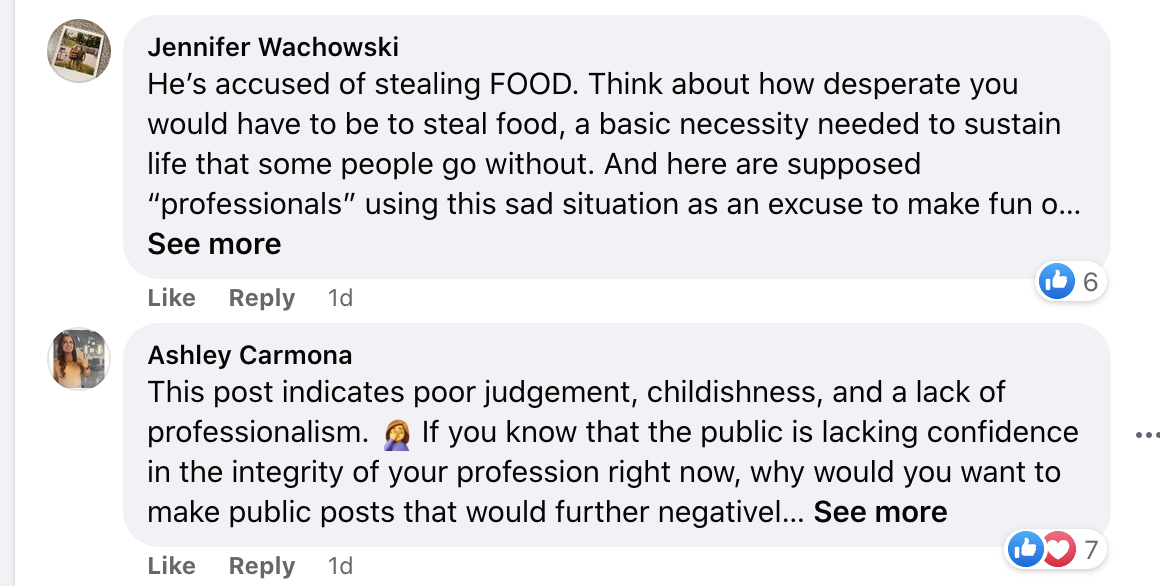Open the Ashley Carmona name link

click(x=250, y=355)
